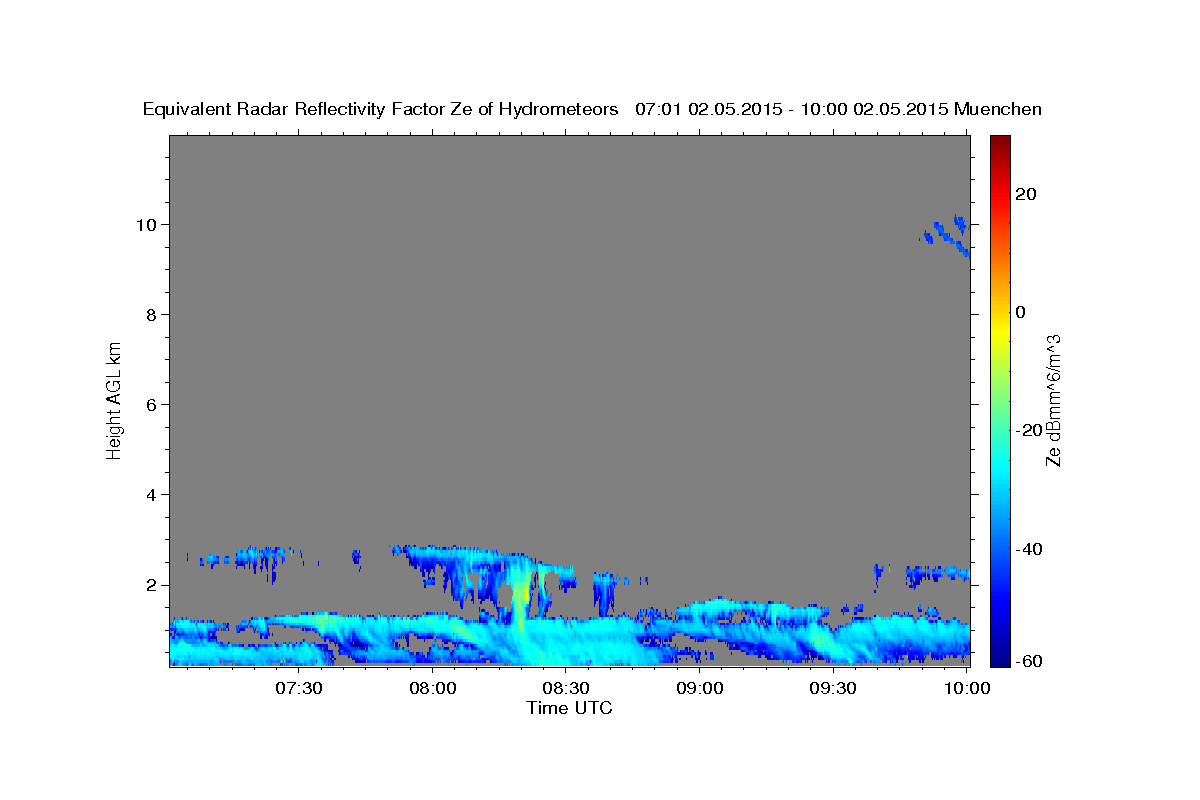
Task: Click the 09:30 time tick label
Action: point(833,688)
